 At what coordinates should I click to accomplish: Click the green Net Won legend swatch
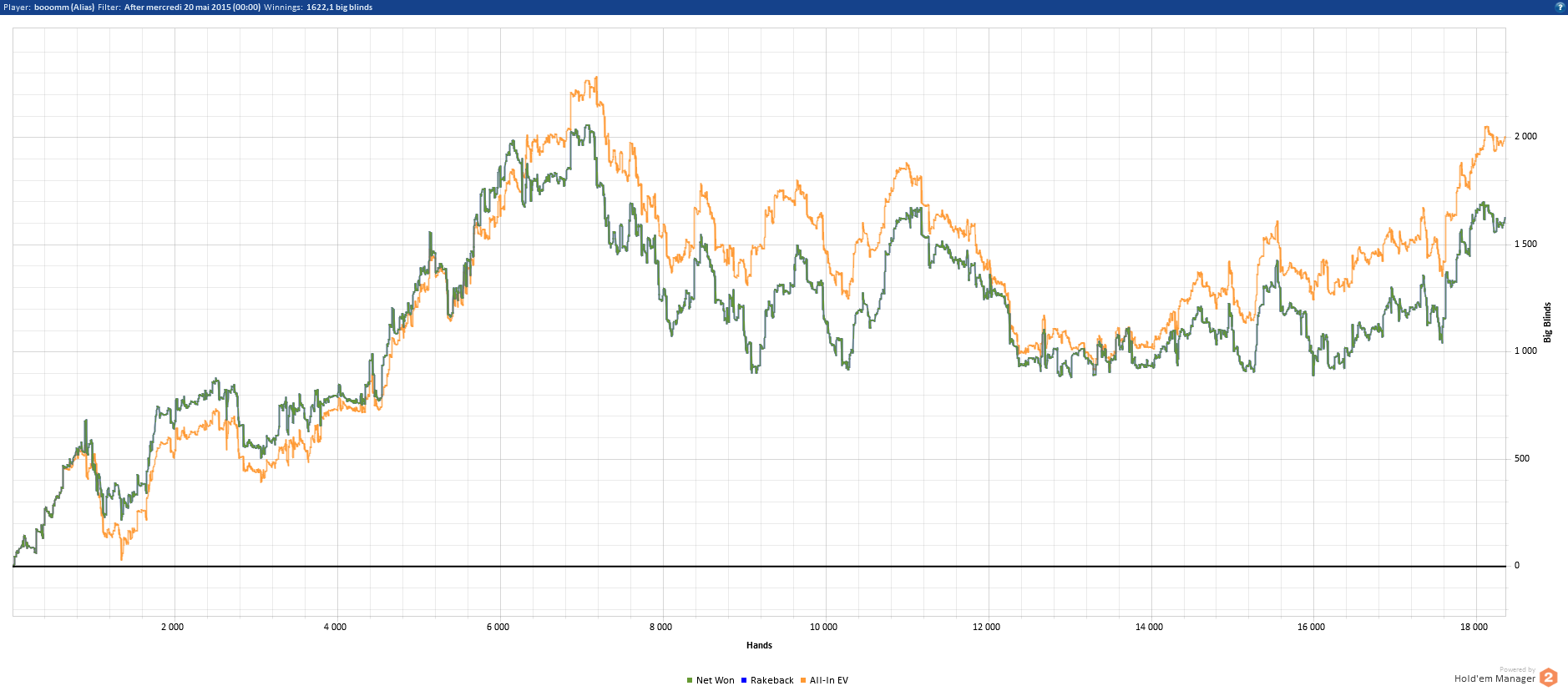coord(690,680)
